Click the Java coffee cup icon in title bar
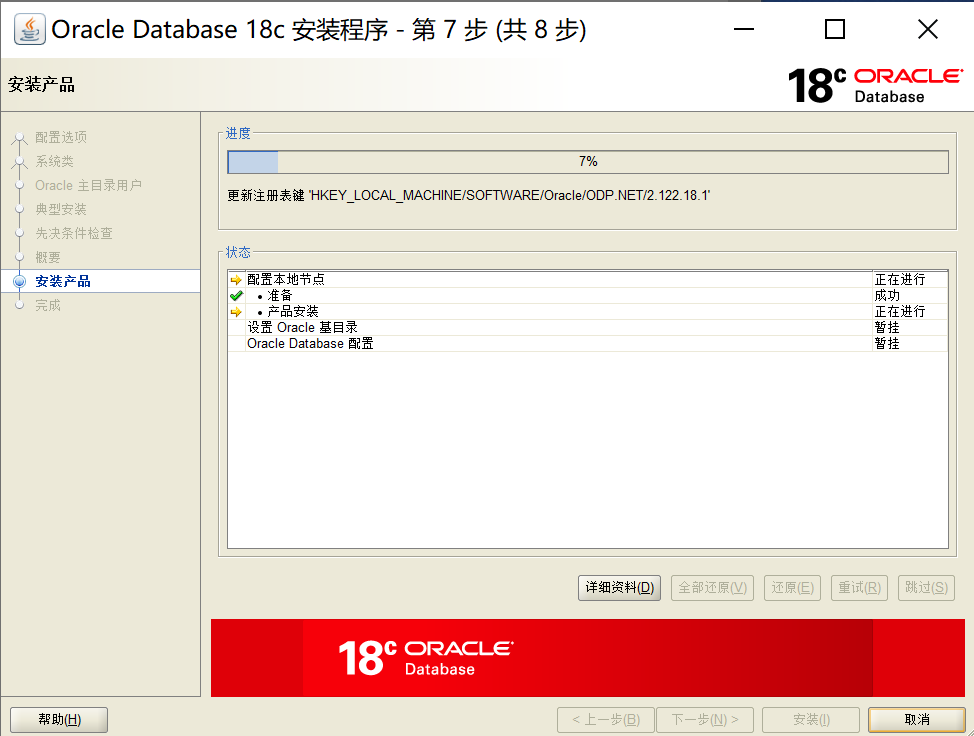Image resolution: width=974 pixels, height=736 pixels. pos(29,29)
